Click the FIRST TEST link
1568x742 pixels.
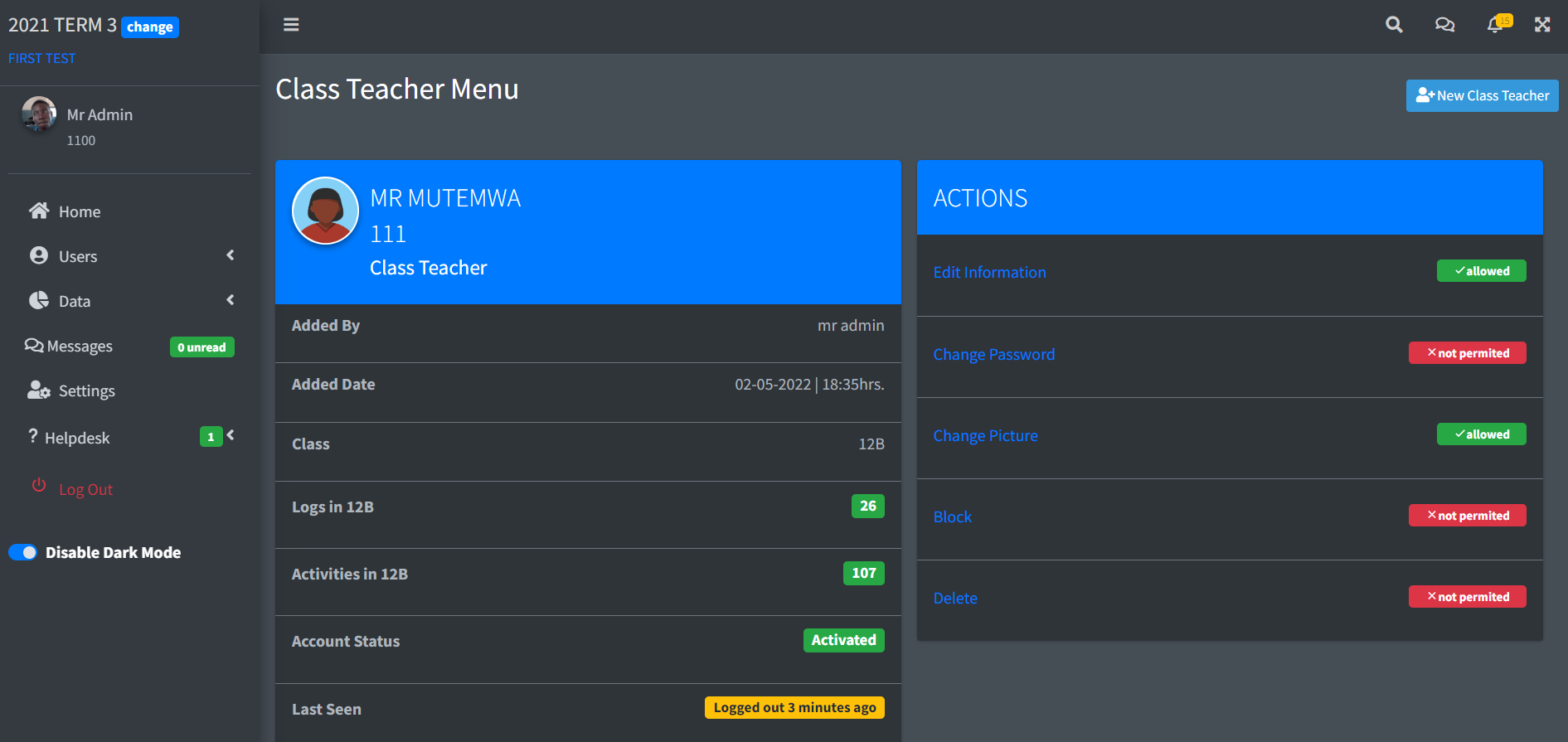41,58
